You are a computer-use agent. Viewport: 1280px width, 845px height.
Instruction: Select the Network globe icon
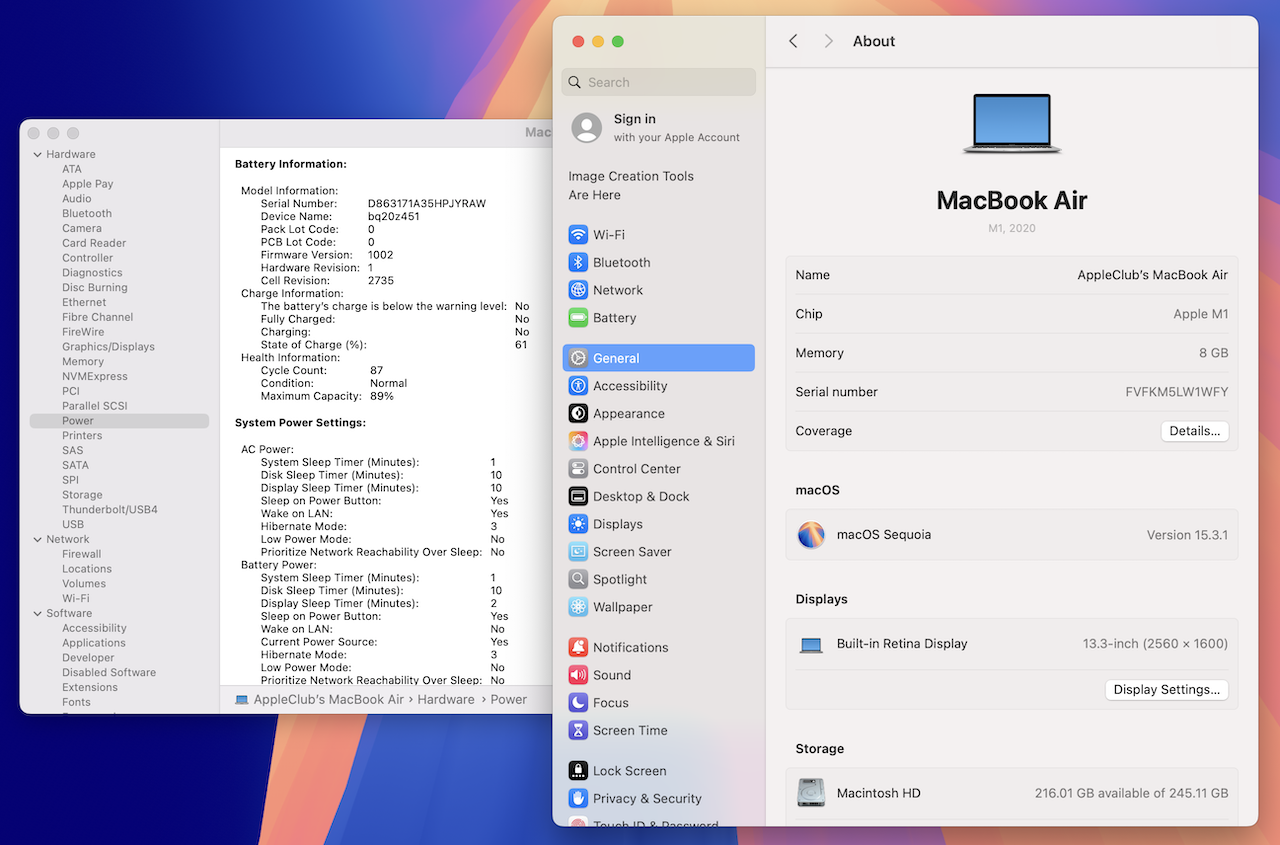pos(578,290)
